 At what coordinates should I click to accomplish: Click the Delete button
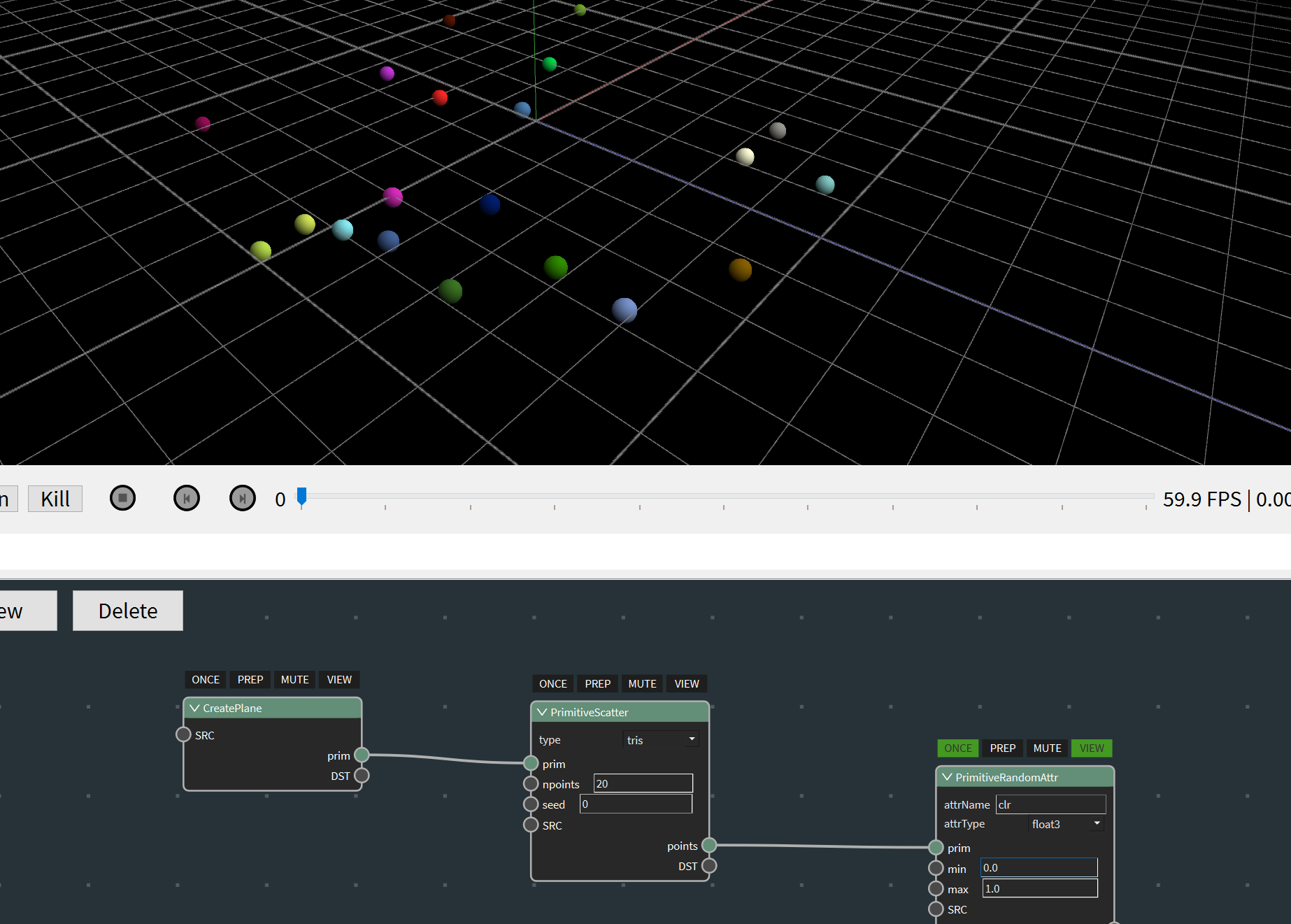tap(128, 611)
